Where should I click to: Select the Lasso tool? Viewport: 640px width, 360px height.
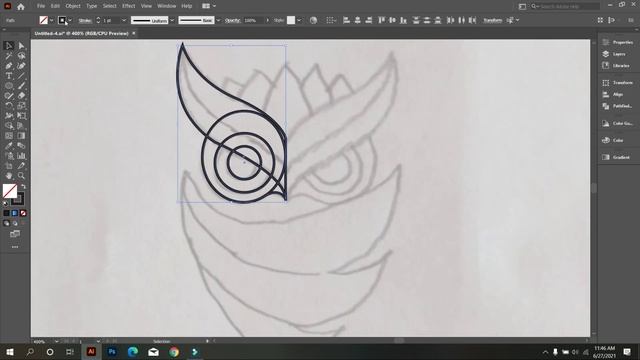pos(21,56)
